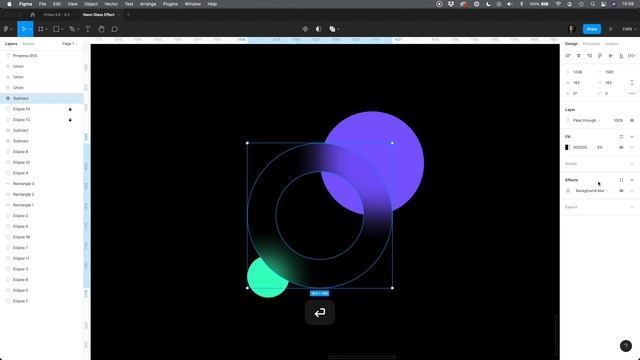Screen dimensions: 640x360
Task: Switch to the Prototype tab
Action: [x=591, y=44]
